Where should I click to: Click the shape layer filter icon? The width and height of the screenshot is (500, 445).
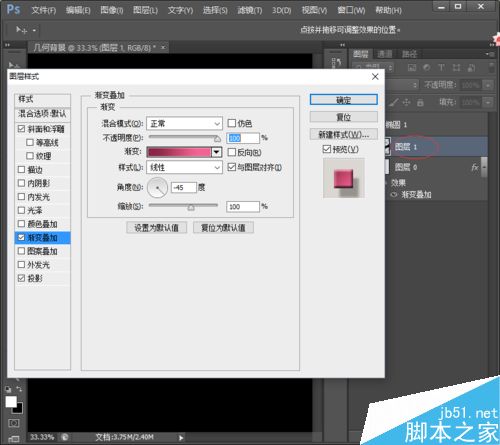pyautogui.click(x=456, y=68)
